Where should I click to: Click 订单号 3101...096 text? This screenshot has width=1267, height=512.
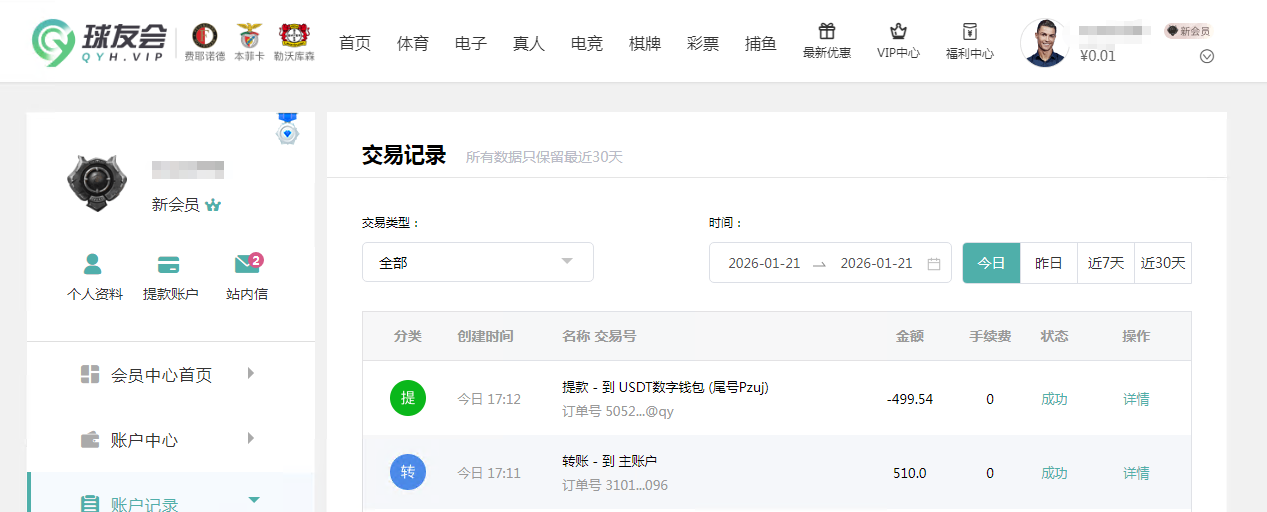(x=615, y=485)
